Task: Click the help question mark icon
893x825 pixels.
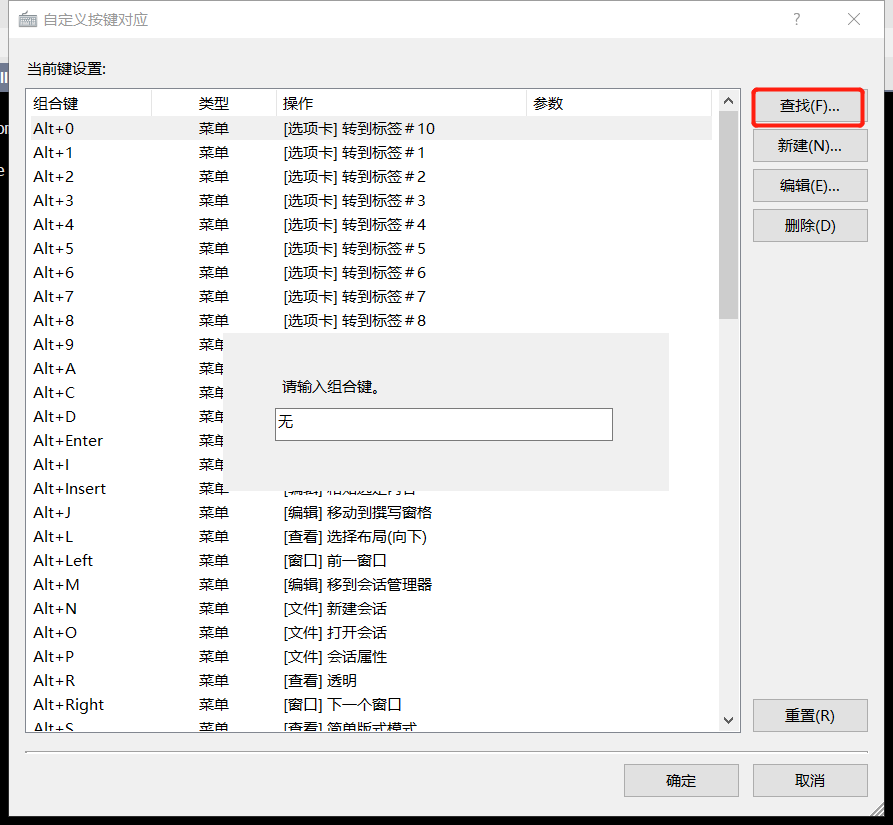Action: 796,20
